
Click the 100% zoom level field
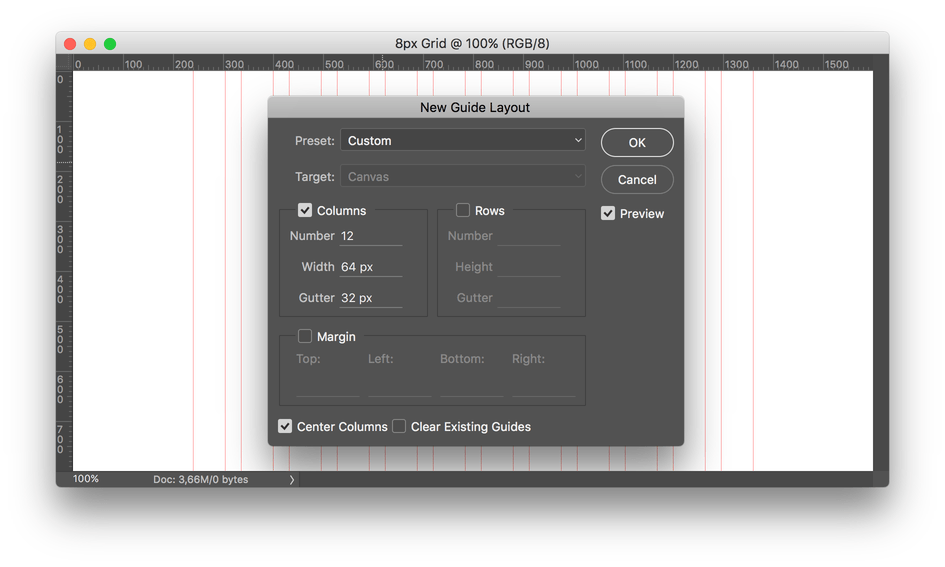pos(87,479)
